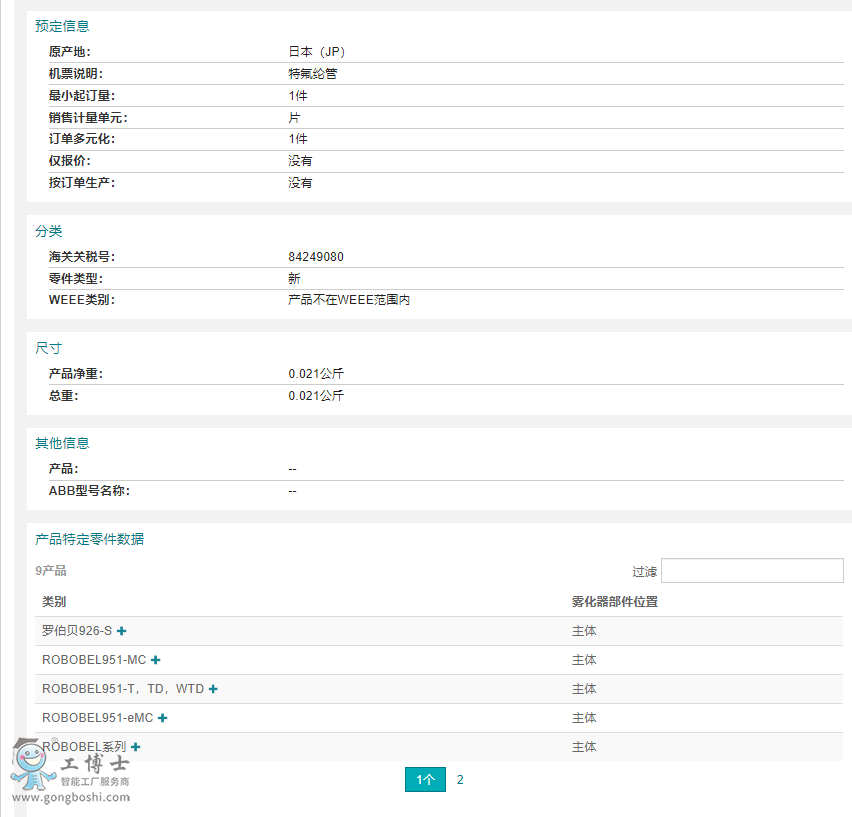This screenshot has width=852, height=817.
Task: Click the 罗伯贝926-S category name
Action: coord(77,631)
